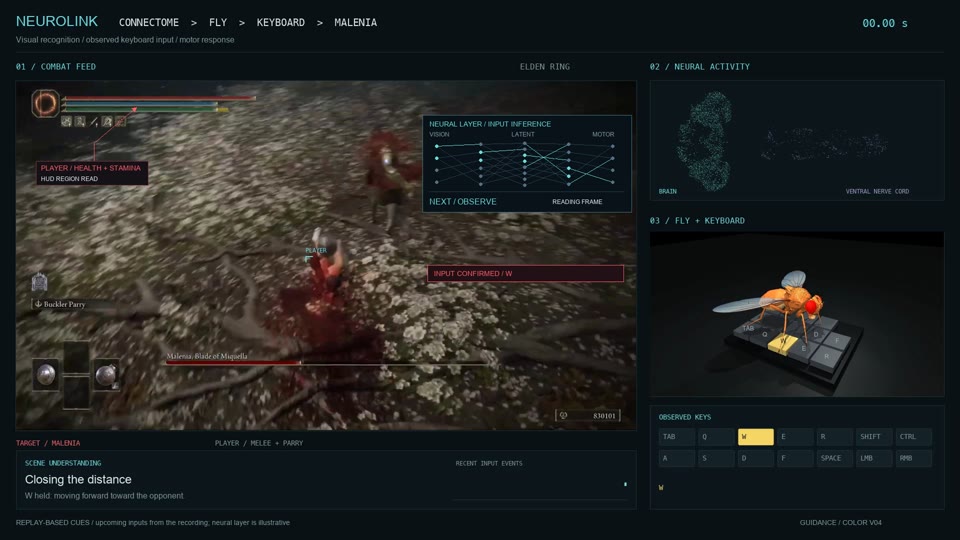Open the FLY breadcrumb
Viewport: 960px width, 540px height.
coord(218,23)
